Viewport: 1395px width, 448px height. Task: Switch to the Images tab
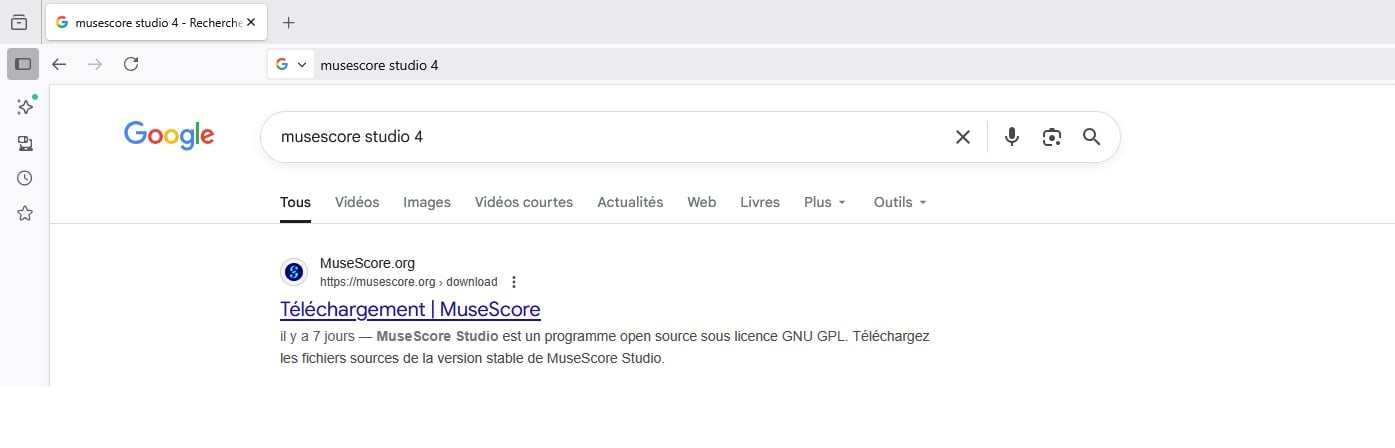pos(427,202)
